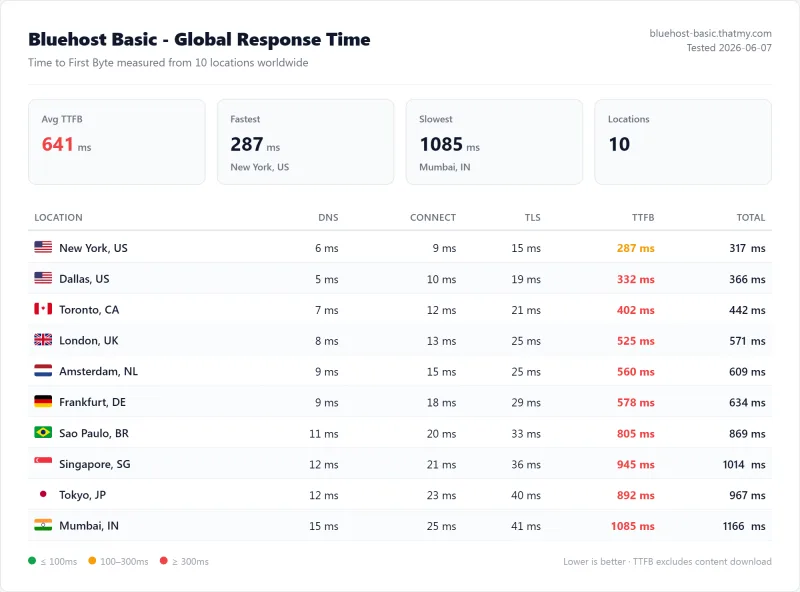
Task: Click the 40 ms TLS value for Tokyo
Action: point(526,495)
